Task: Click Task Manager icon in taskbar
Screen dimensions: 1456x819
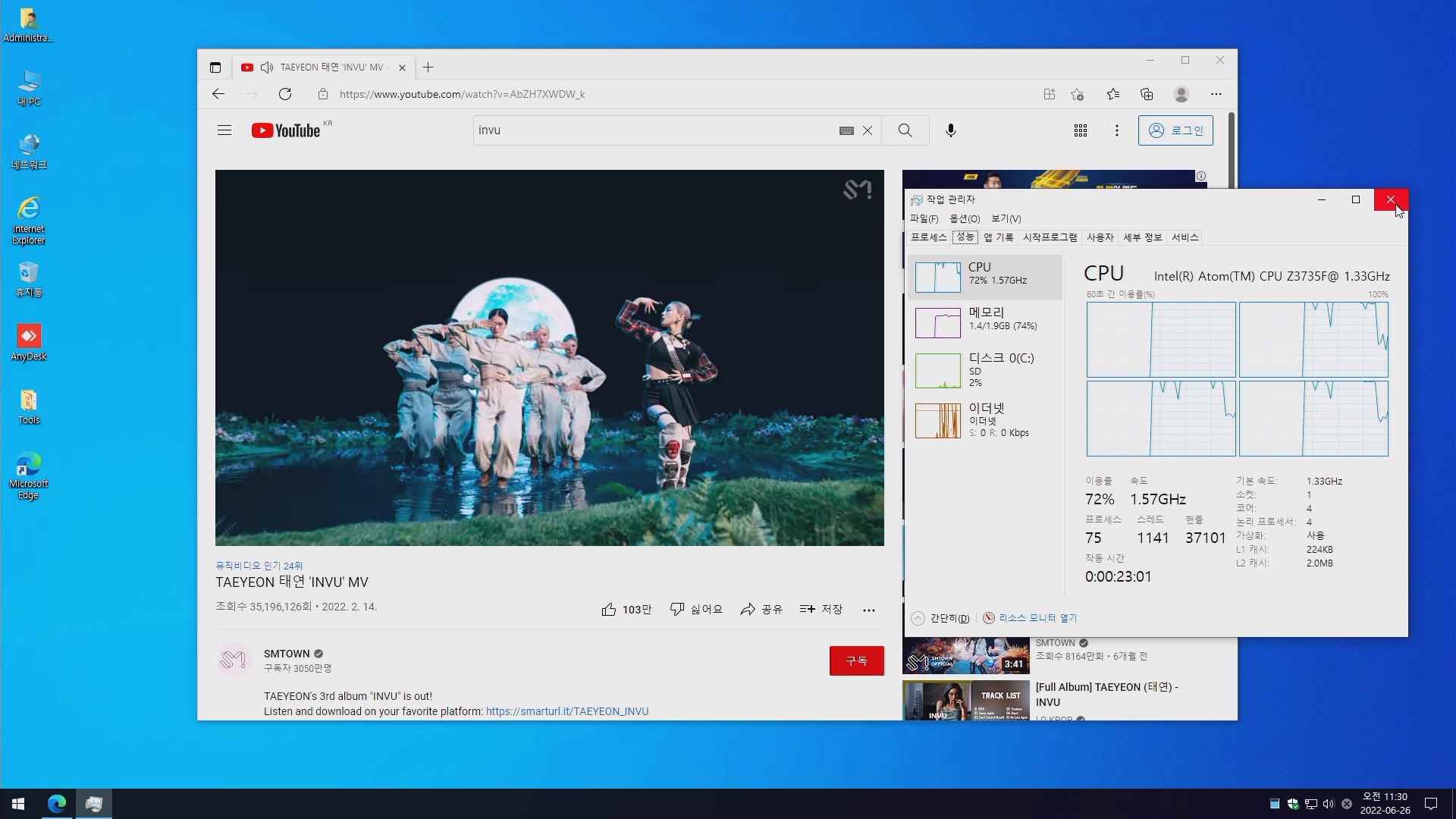Action: pos(94,804)
